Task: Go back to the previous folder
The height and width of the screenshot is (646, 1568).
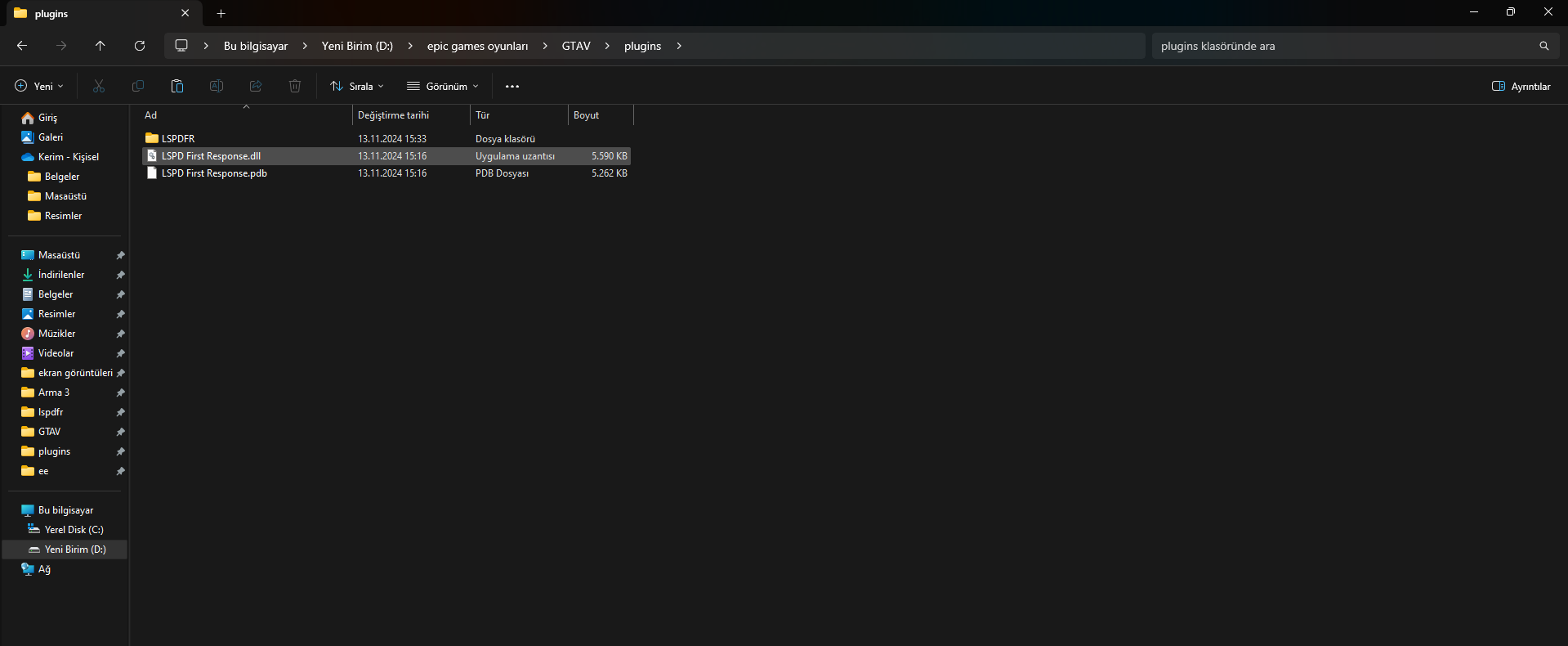Action: tap(22, 46)
